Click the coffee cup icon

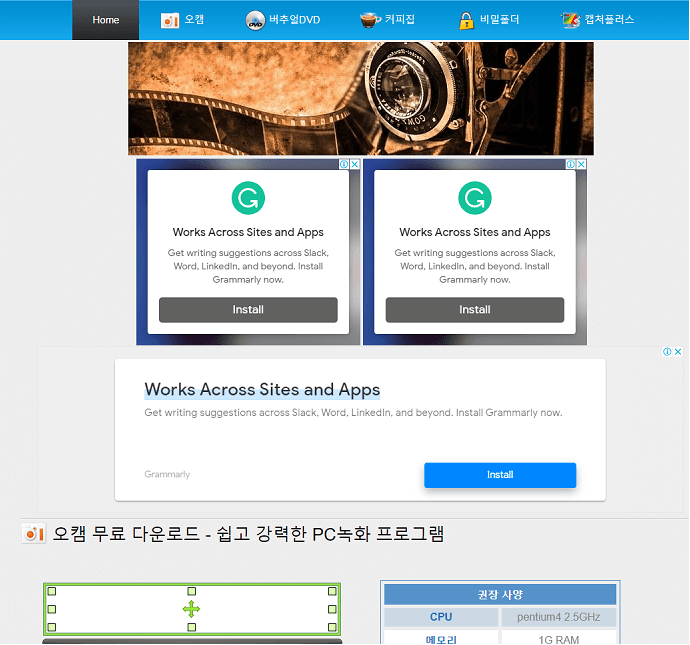pos(370,20)
